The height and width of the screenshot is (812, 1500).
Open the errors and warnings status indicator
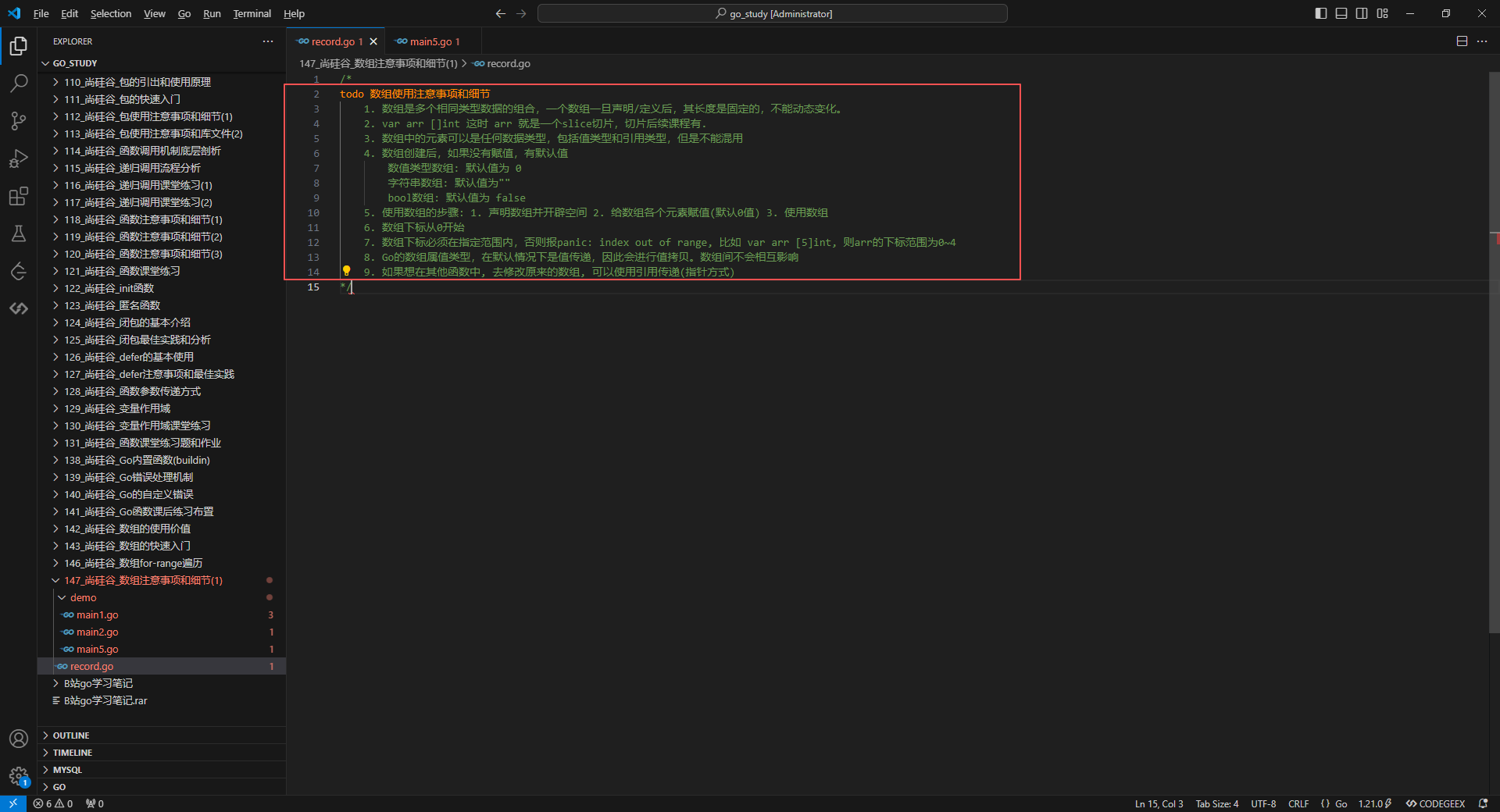point(53,803)
